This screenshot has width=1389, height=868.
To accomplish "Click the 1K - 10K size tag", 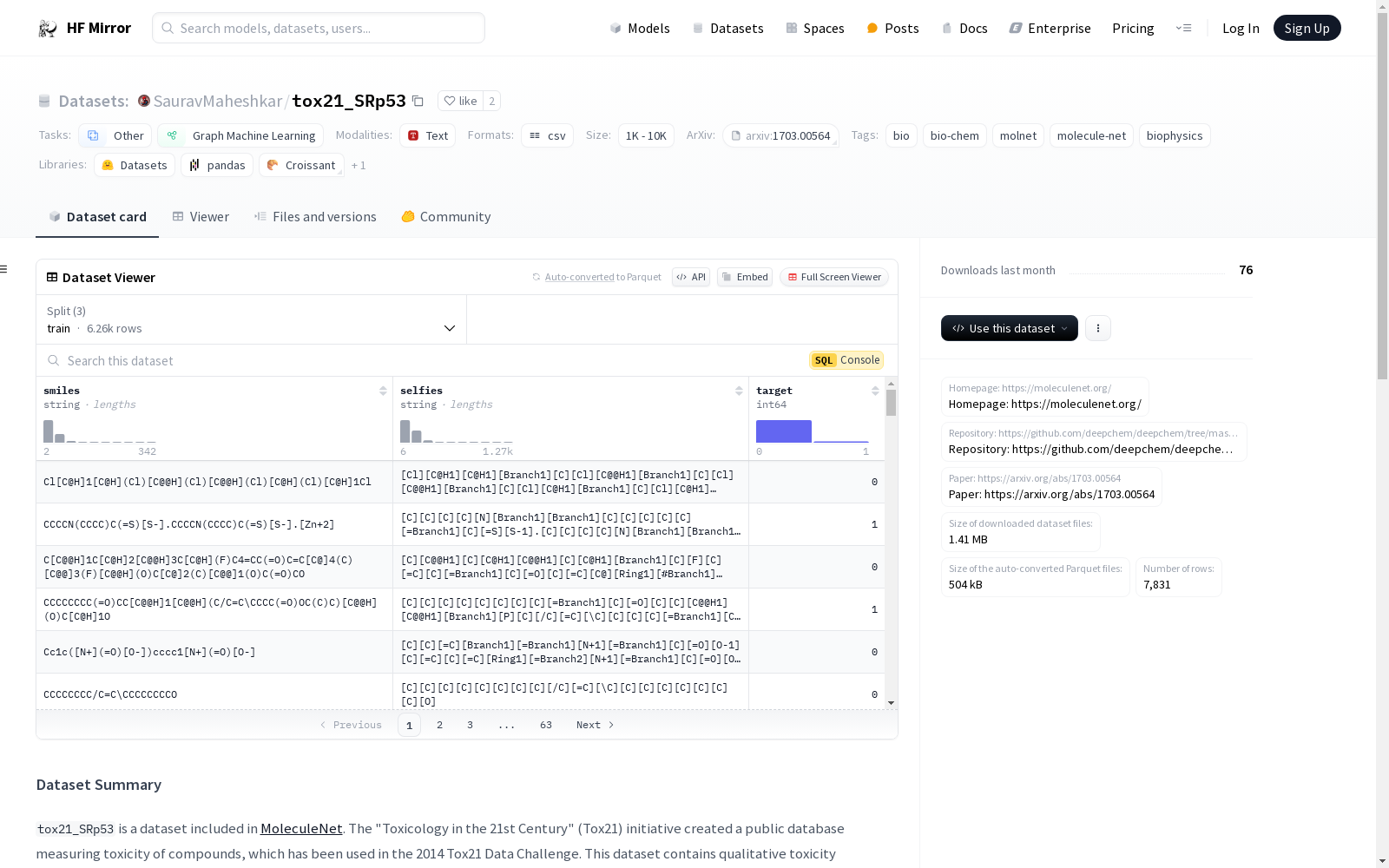I will [x=646, y=135].
